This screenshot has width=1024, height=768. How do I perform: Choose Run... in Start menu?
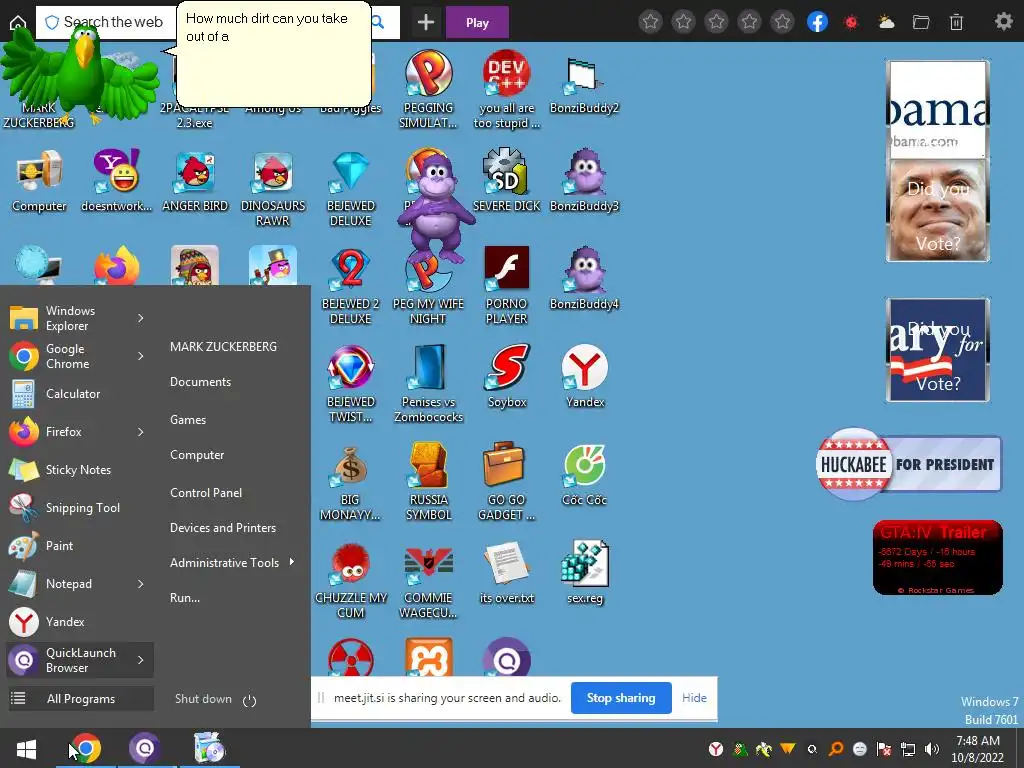click(x=185, y=598)
